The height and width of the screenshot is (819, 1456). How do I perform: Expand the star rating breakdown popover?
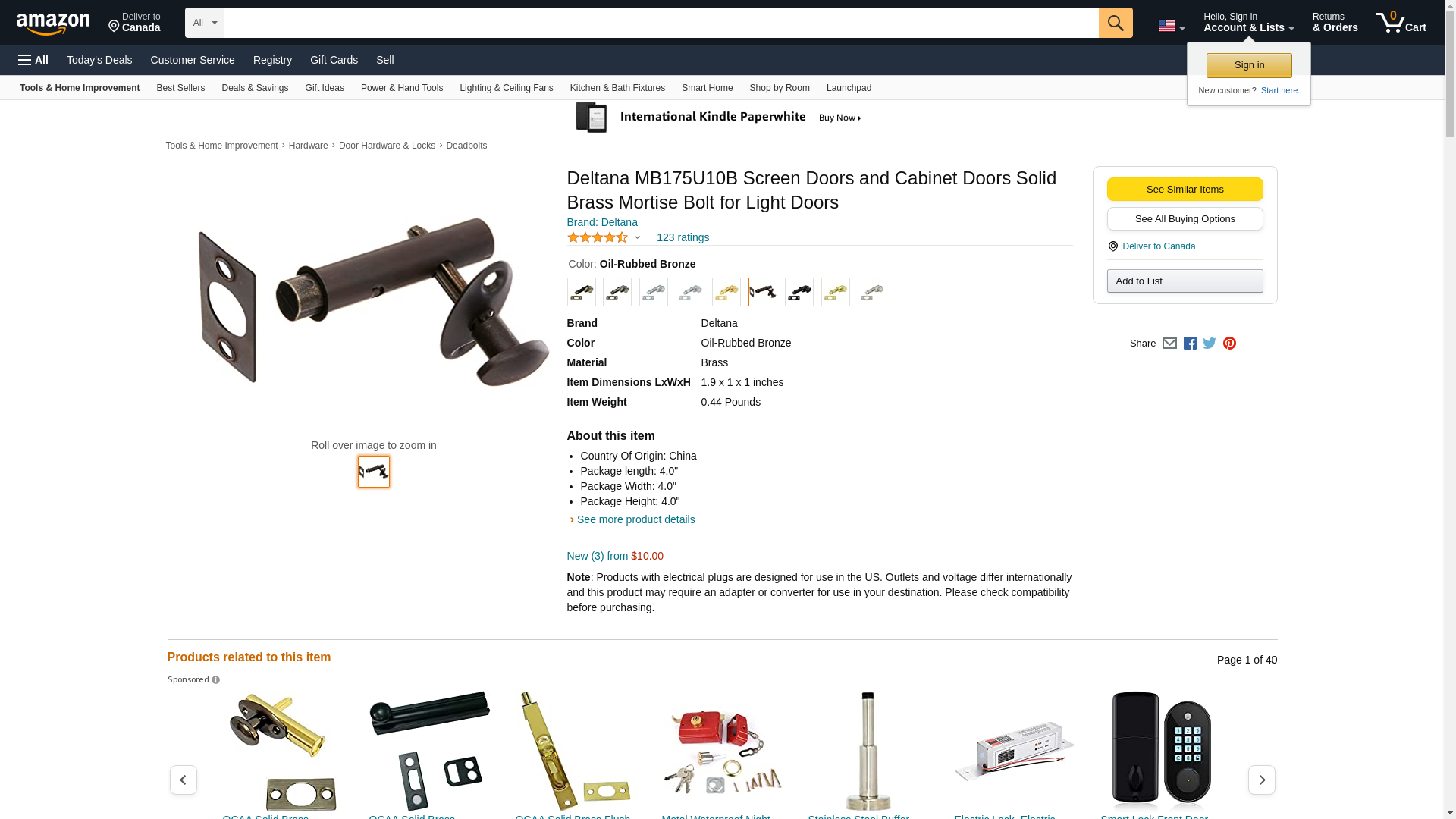click(604, 237)
